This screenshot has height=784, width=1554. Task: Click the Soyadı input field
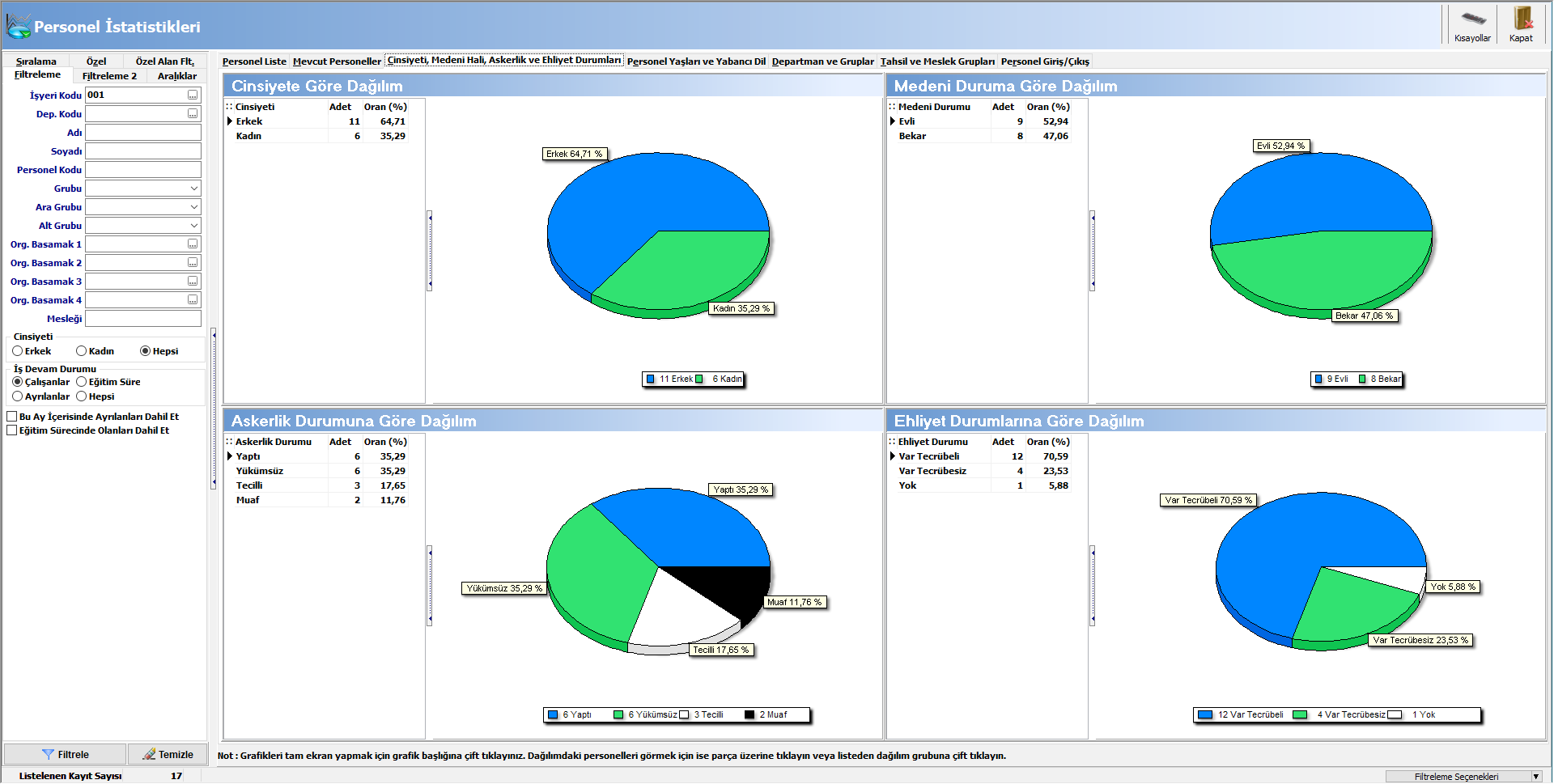coord(143,150)
